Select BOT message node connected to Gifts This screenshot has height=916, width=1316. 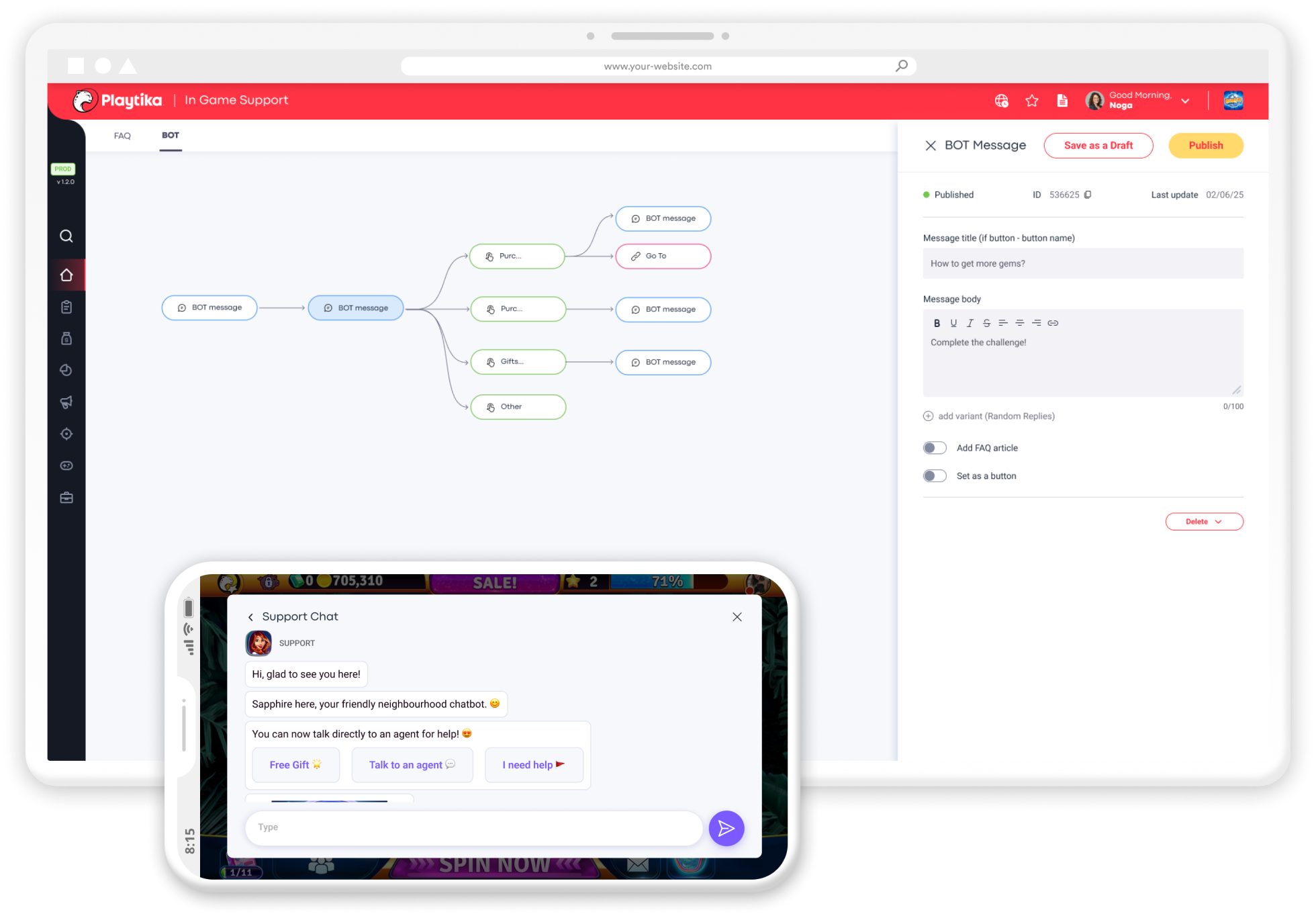pos(663,363)
